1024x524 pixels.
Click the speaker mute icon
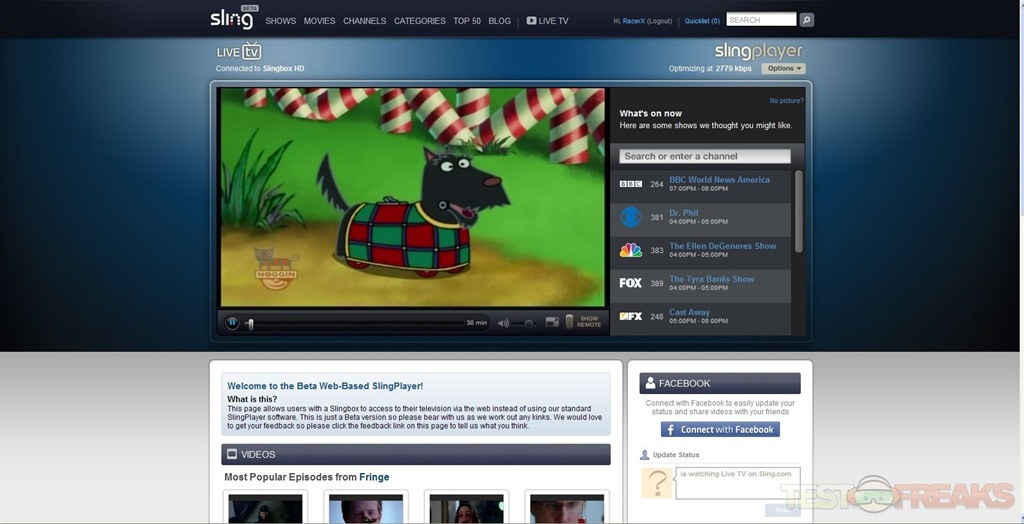tap(503, 323)
